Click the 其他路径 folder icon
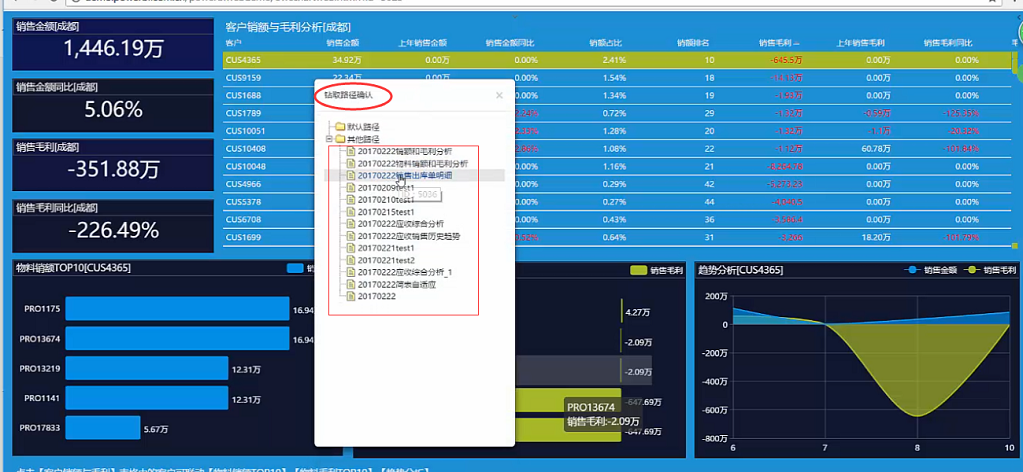This screenshot has height=472, width=1023. tap(340, 139)
